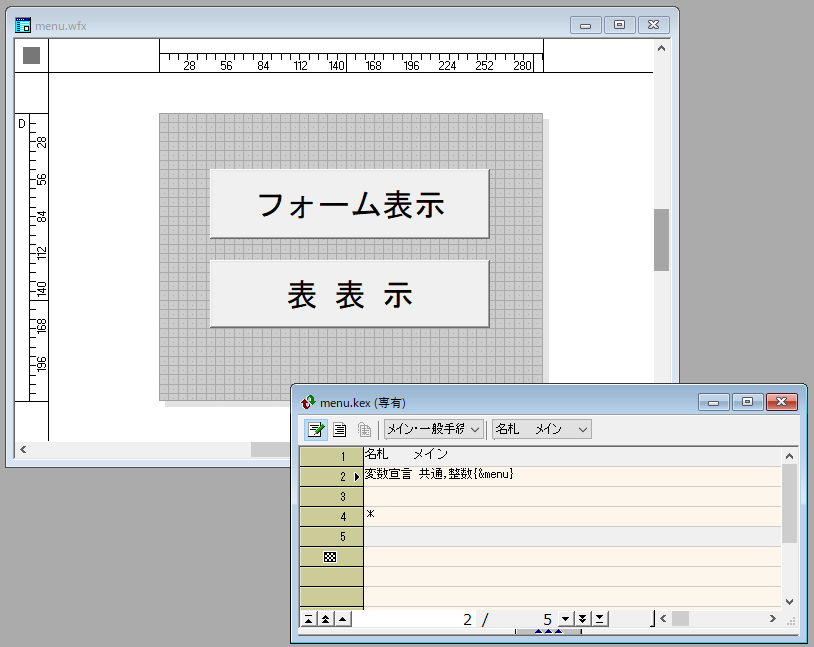Image resolution: width=814 pixels, height=647 pixels.
Task: Select row 1 header in menu.kex
Action: click(331, 456)
